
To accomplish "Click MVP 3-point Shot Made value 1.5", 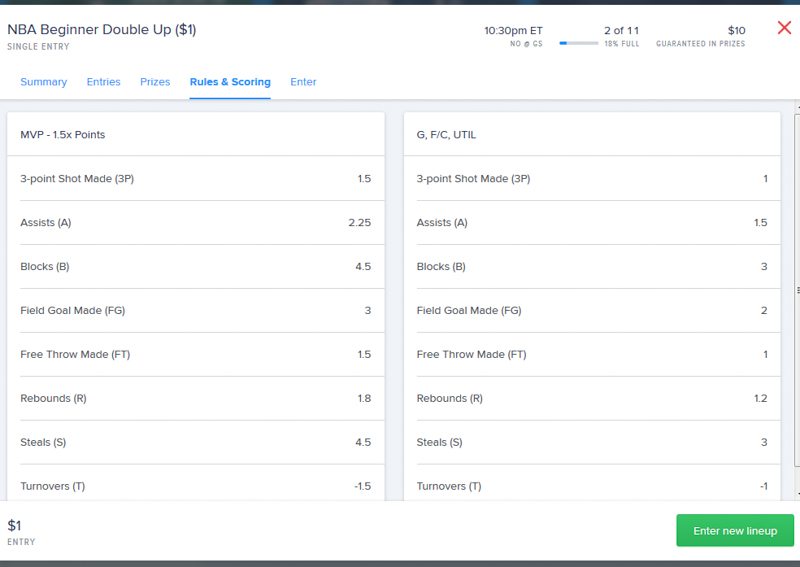I will (364, 179).
